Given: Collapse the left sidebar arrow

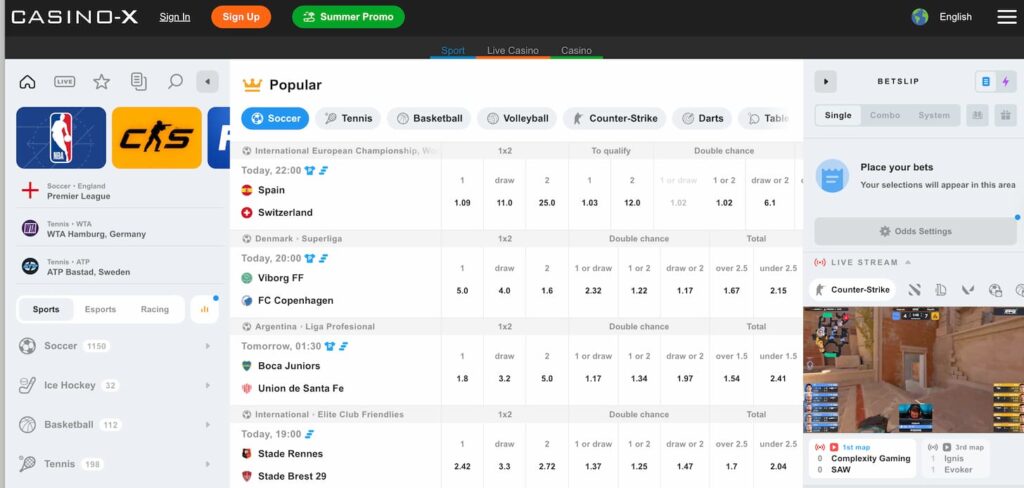Looking at the screenshot, I should tap(208, 82).
